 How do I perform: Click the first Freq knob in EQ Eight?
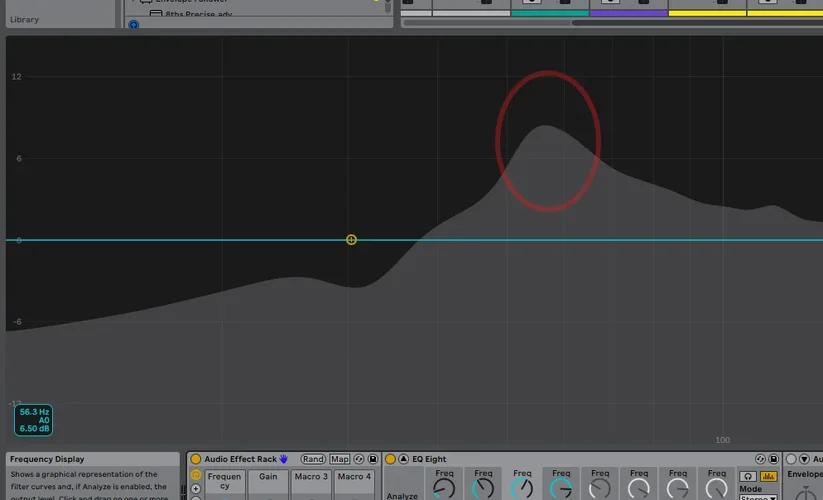pos(444,489)
